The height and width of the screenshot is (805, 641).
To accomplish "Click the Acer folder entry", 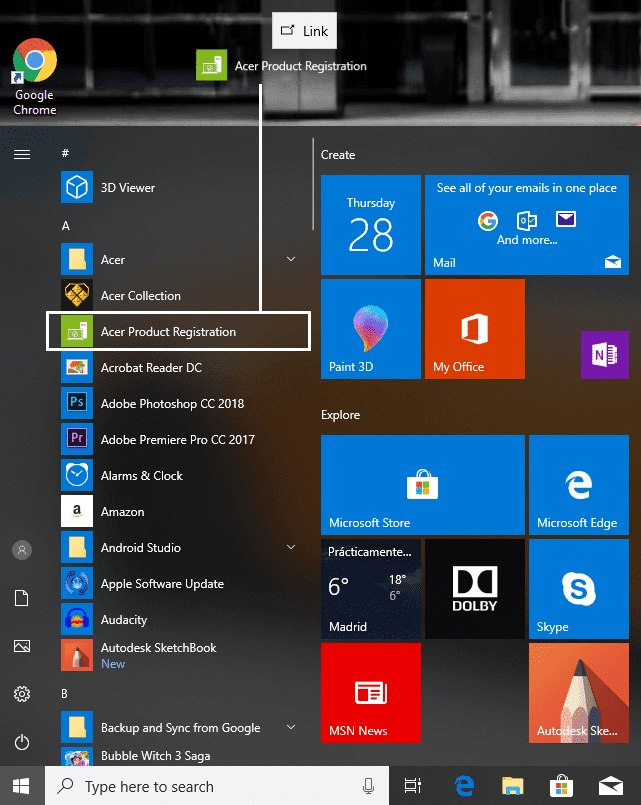I will (x=178, y=259).
